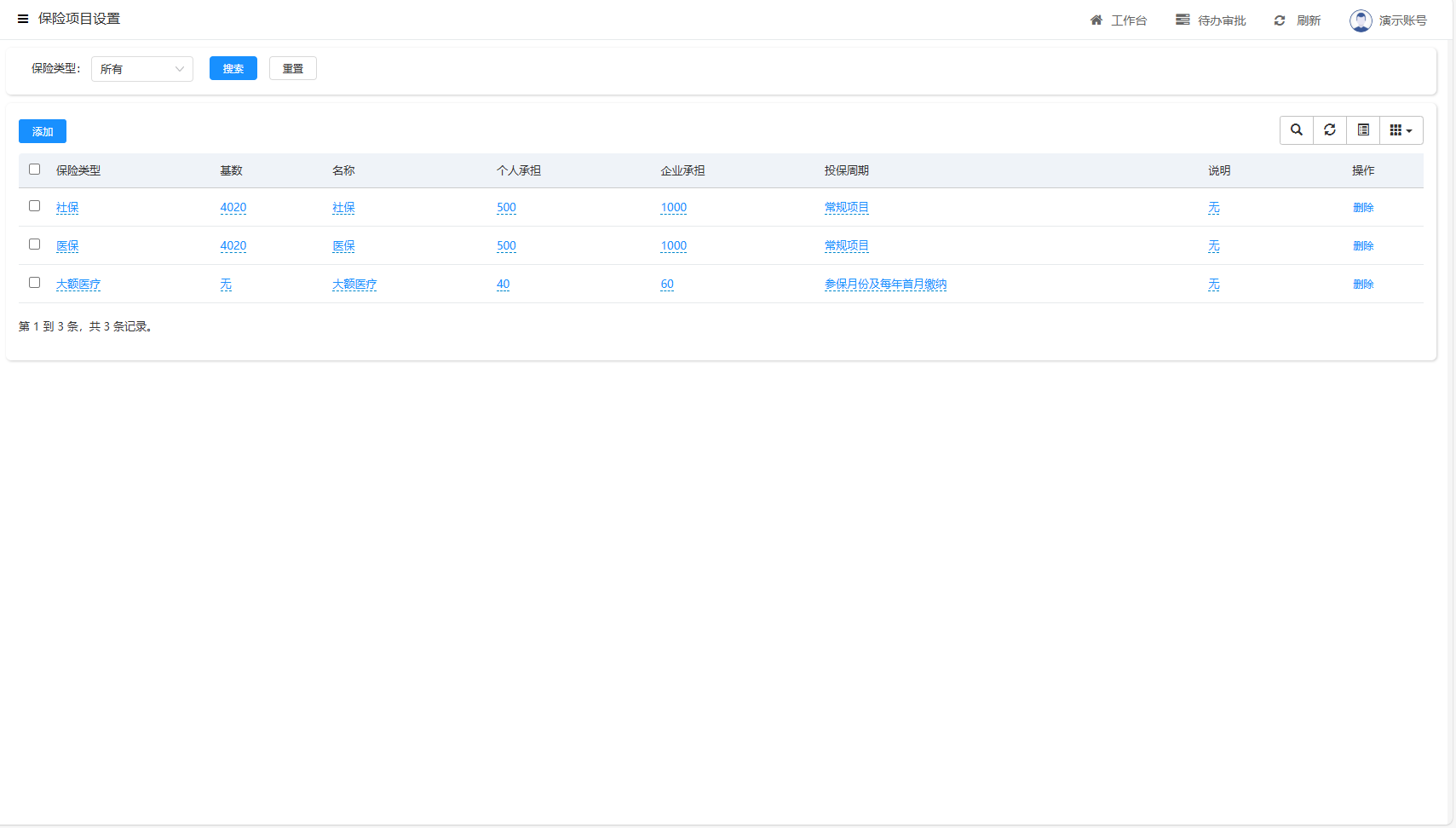Check the 社保 row checkbox
The height and width of the screenshot is (828, 1456).
35,206
